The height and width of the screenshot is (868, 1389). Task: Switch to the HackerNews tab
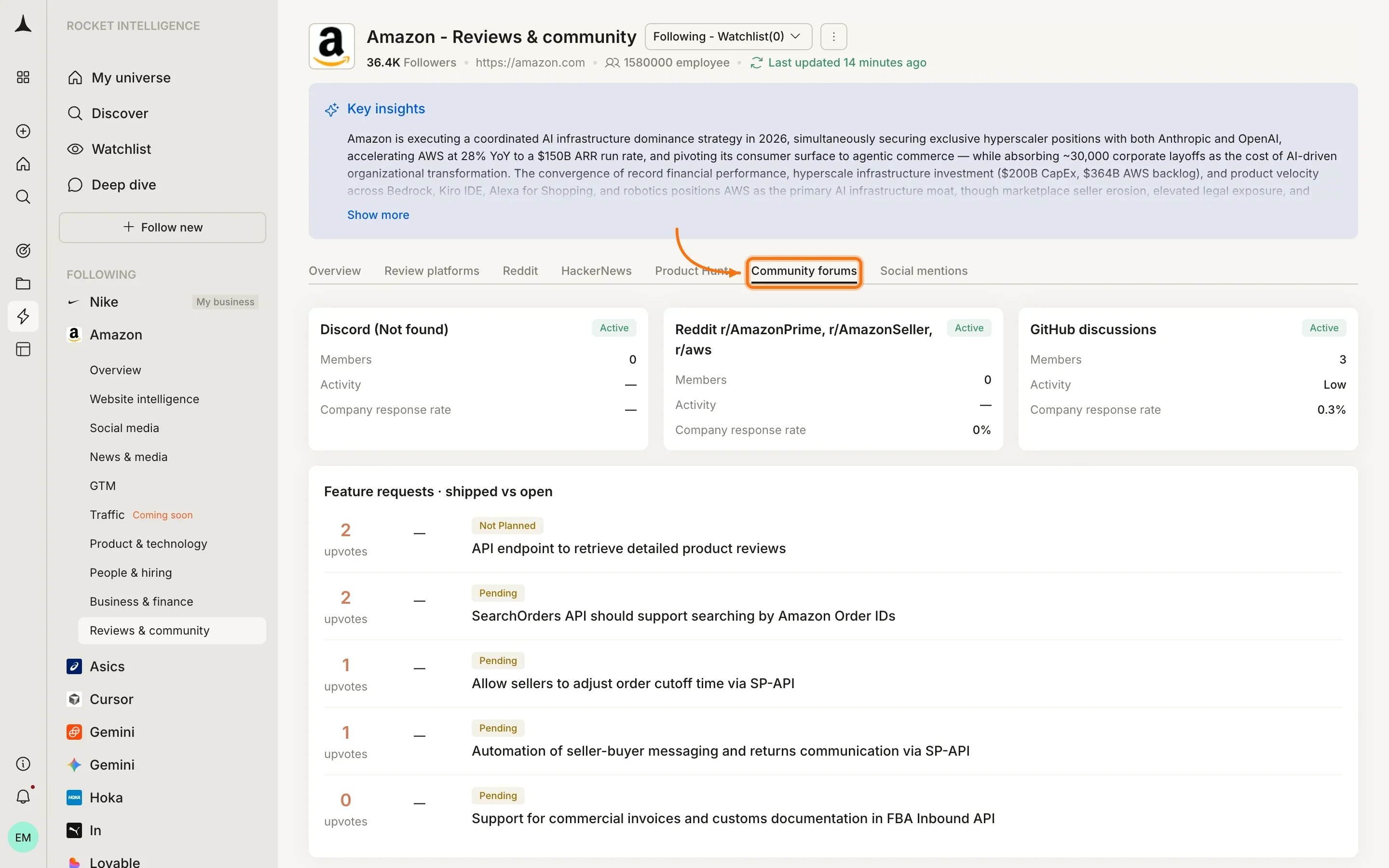(x=596, y=271)
